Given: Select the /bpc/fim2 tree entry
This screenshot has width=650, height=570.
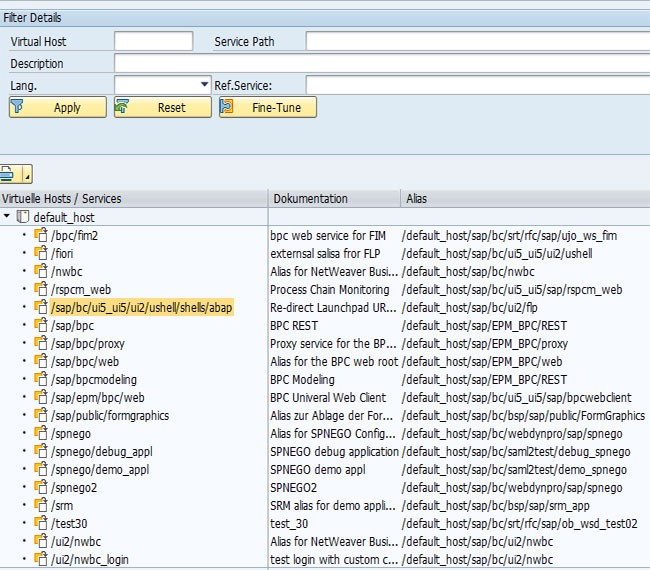Looking at the screenshot, I should point(75,235).
